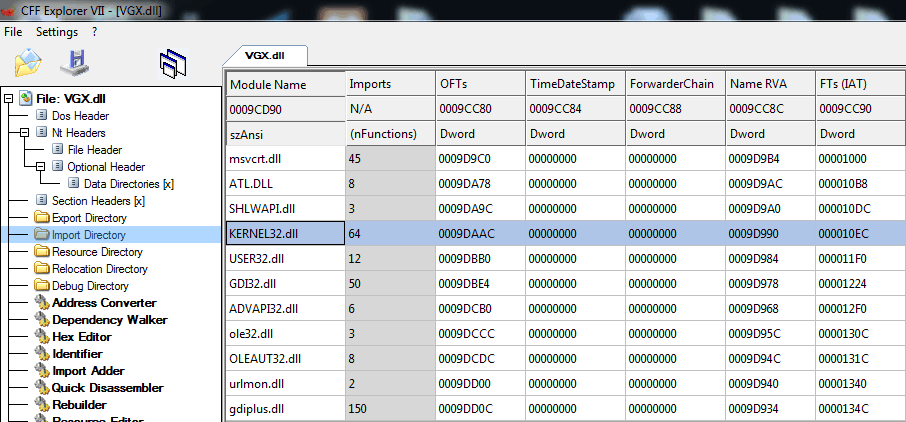Click the Import Directory folder icon
This screenshot has width=906, height=422.
tap(41, 234)
